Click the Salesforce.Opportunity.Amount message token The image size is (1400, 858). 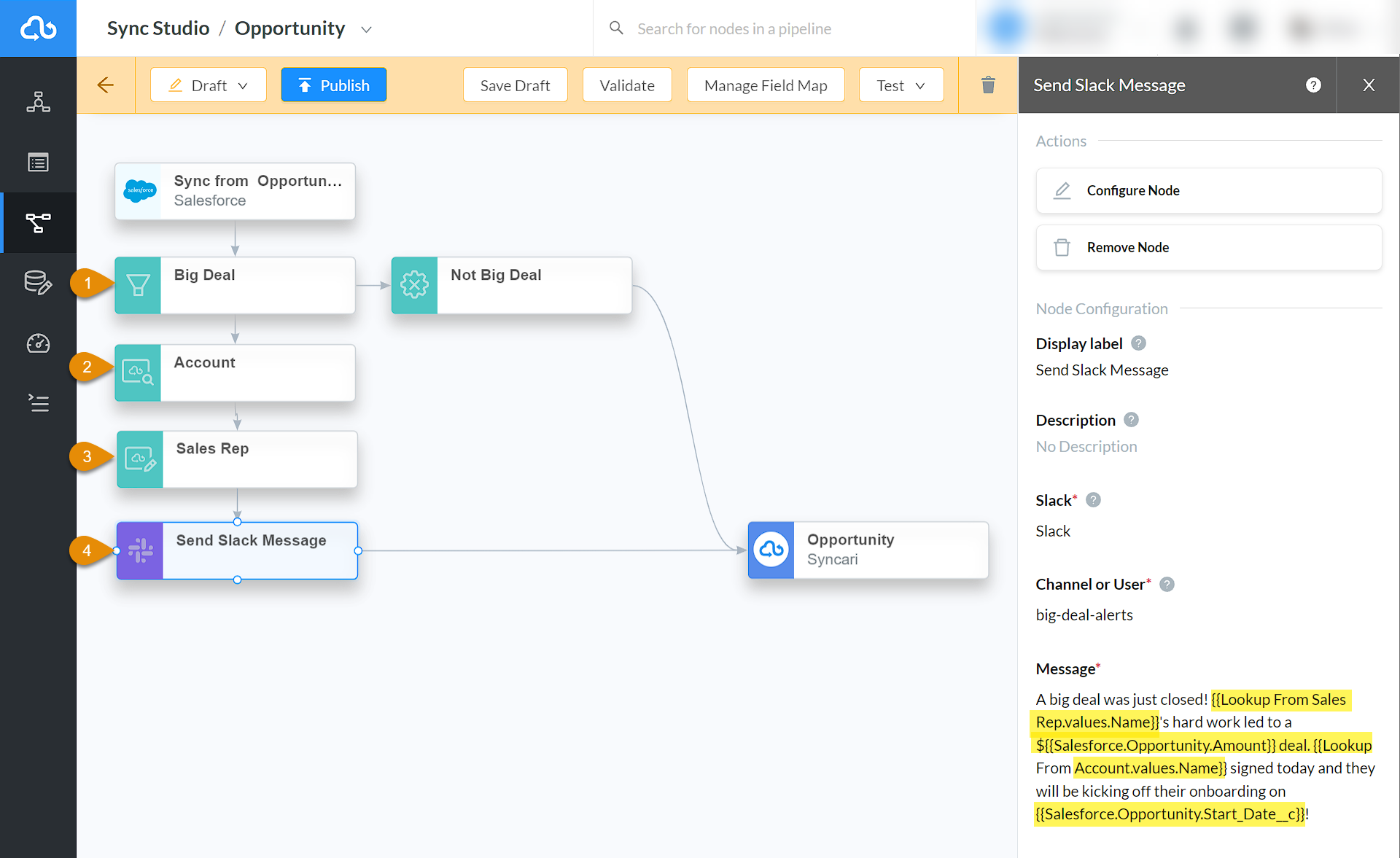click(x=1156, y=745)
